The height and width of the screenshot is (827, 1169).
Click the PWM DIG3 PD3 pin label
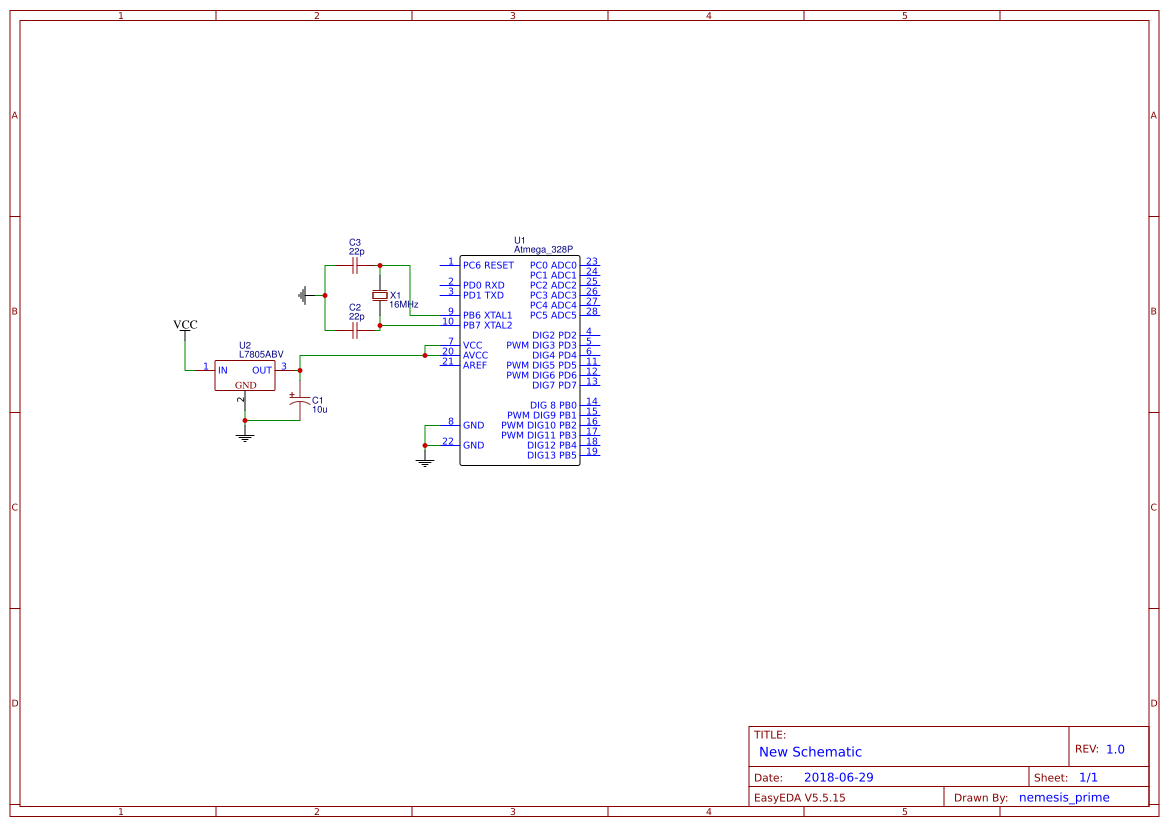click(x=542, y=345)
